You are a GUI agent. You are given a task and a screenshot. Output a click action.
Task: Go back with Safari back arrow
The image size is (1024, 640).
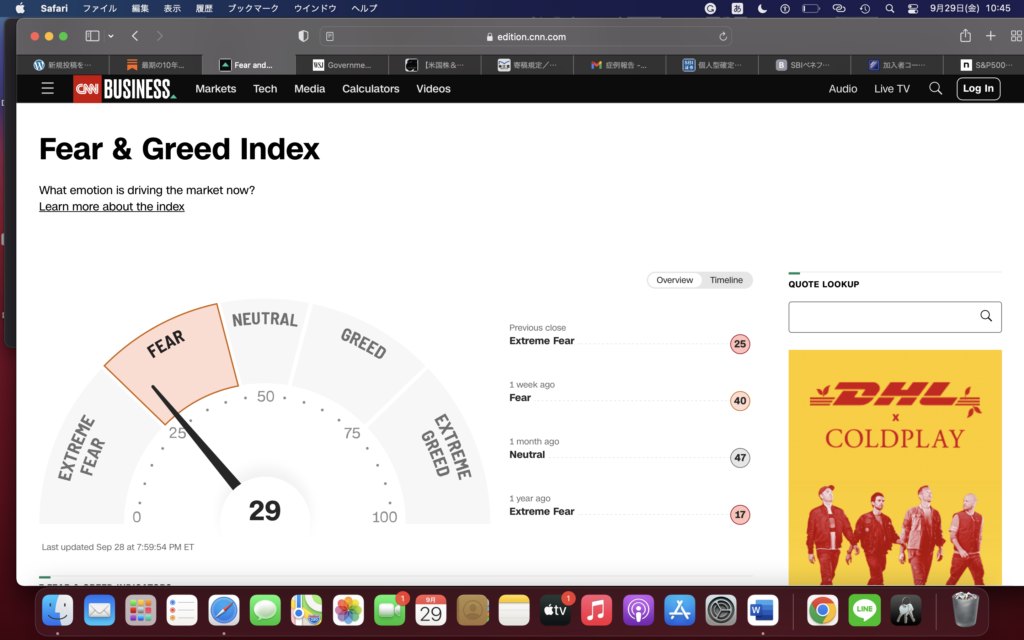(x=135, y=36)
